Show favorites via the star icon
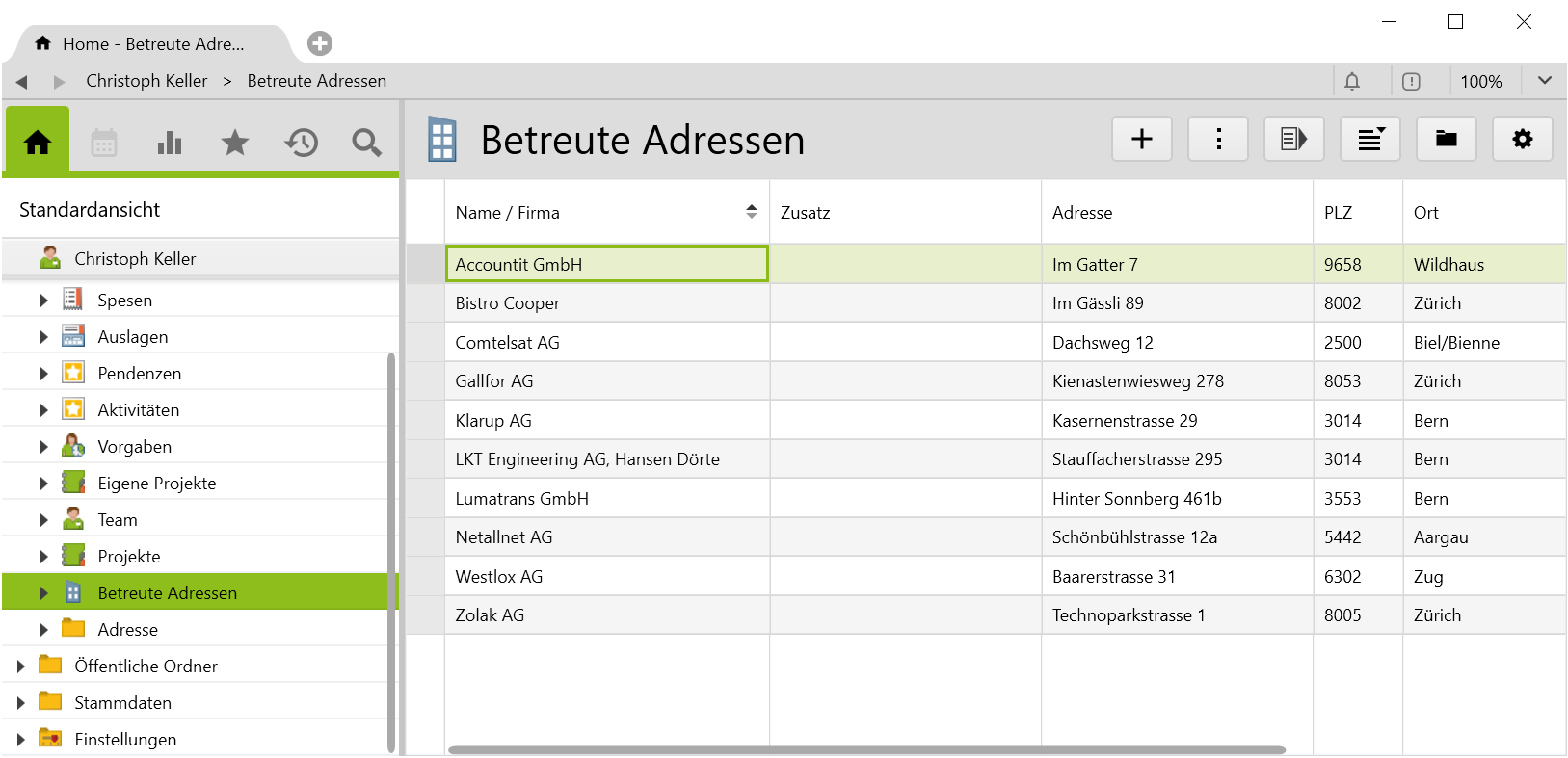The height and width of the screenshot is (758, 1568). (235, 144)
